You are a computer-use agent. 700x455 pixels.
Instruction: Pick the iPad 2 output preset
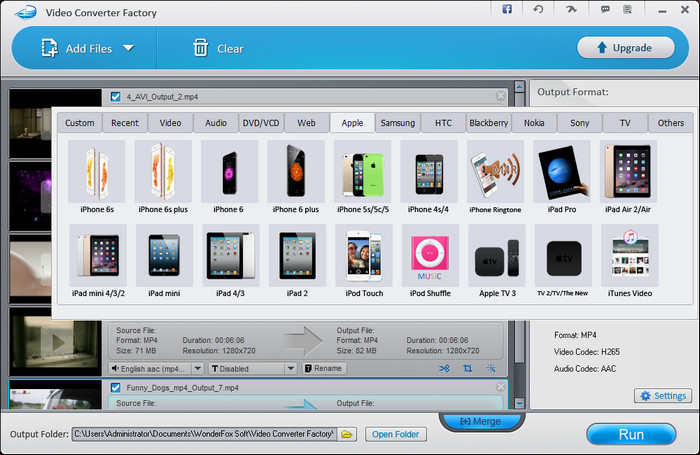click(x=297, y=261)
